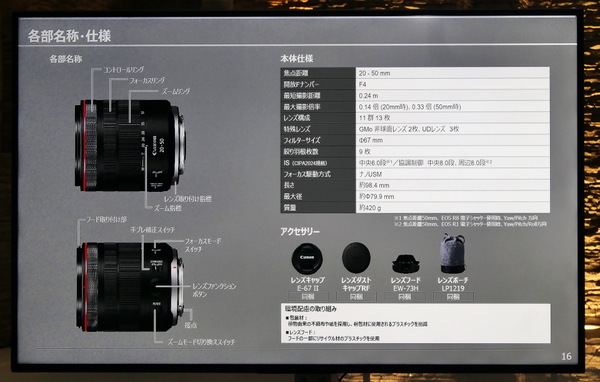Click the 同梱 box under レンズキャップ
The width and height of the screenshot is (600, 382).
pos(308,297)
